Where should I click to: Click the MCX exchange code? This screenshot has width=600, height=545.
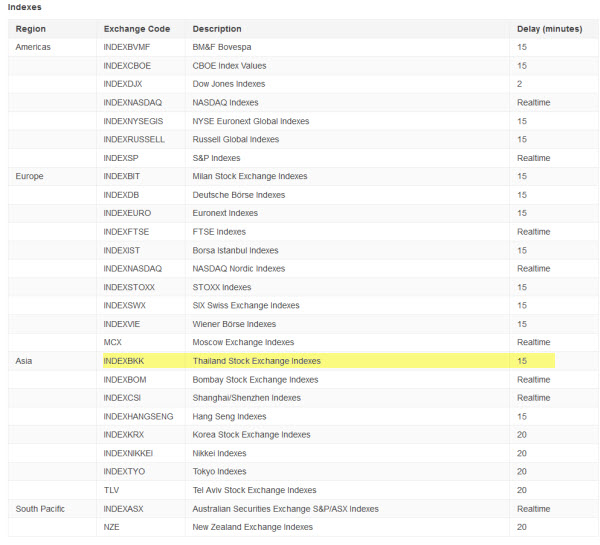(x=112, y=342)
